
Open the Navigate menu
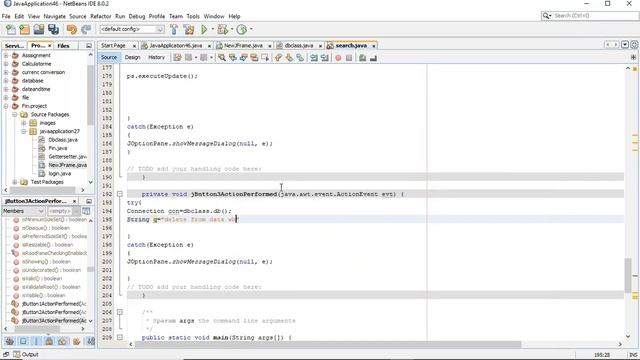pyautogui.click(x=54, y=16)
